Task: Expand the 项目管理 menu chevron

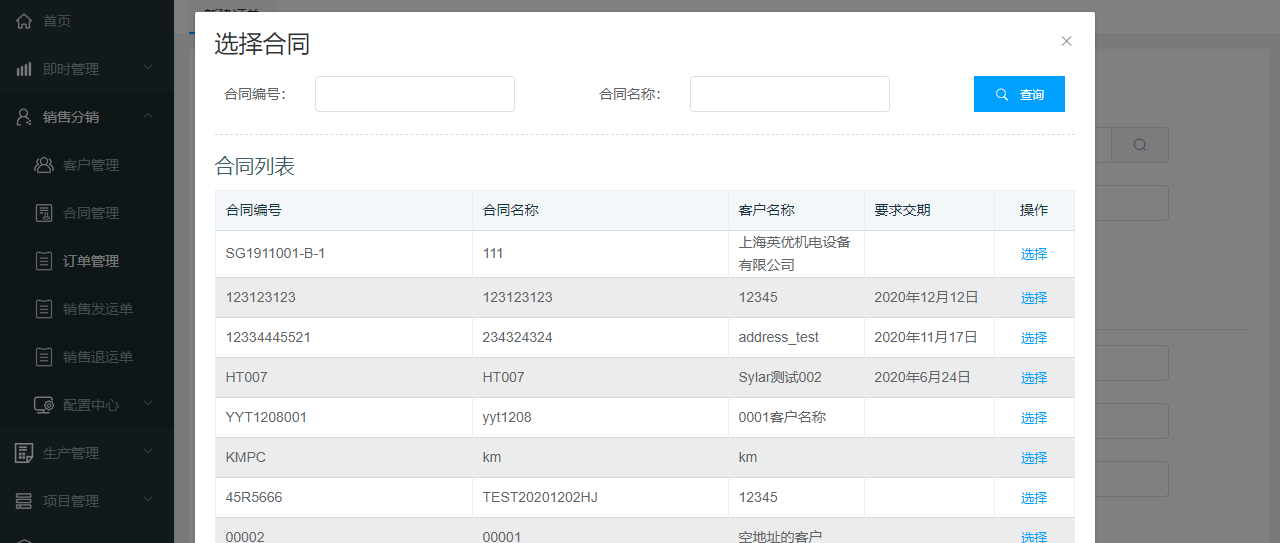Action: point(148,500)
